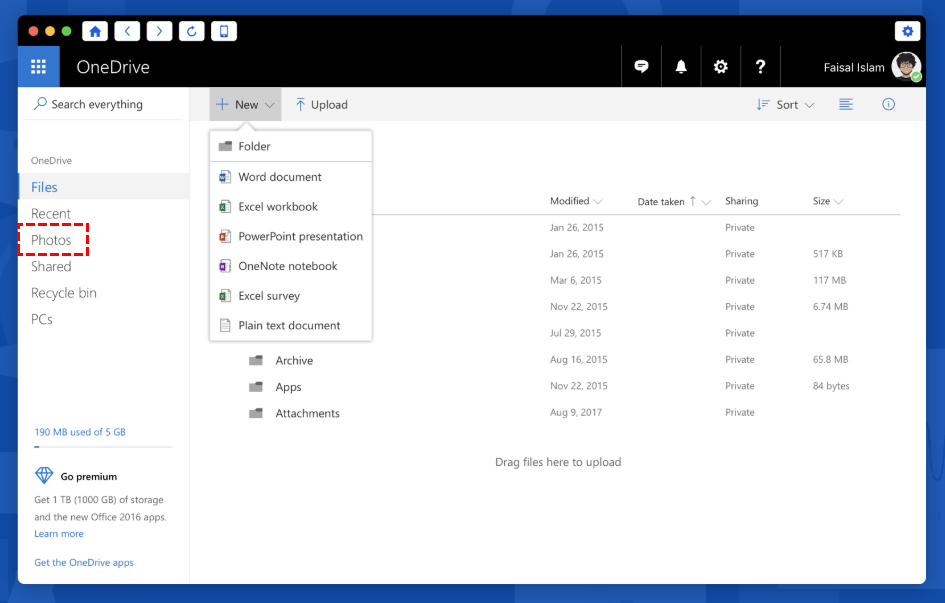Open the Get the OneDrive apps link
The image size is (945, 603).
84,563
